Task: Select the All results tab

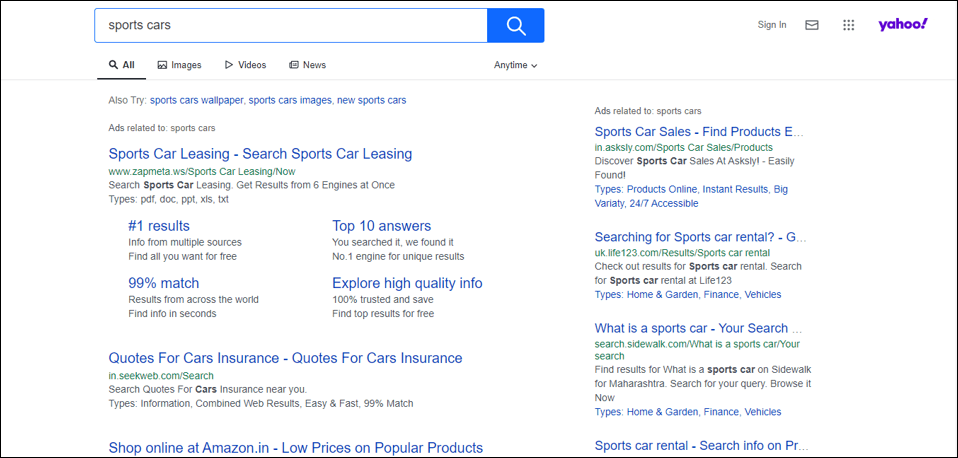Action: pos(122,65)
